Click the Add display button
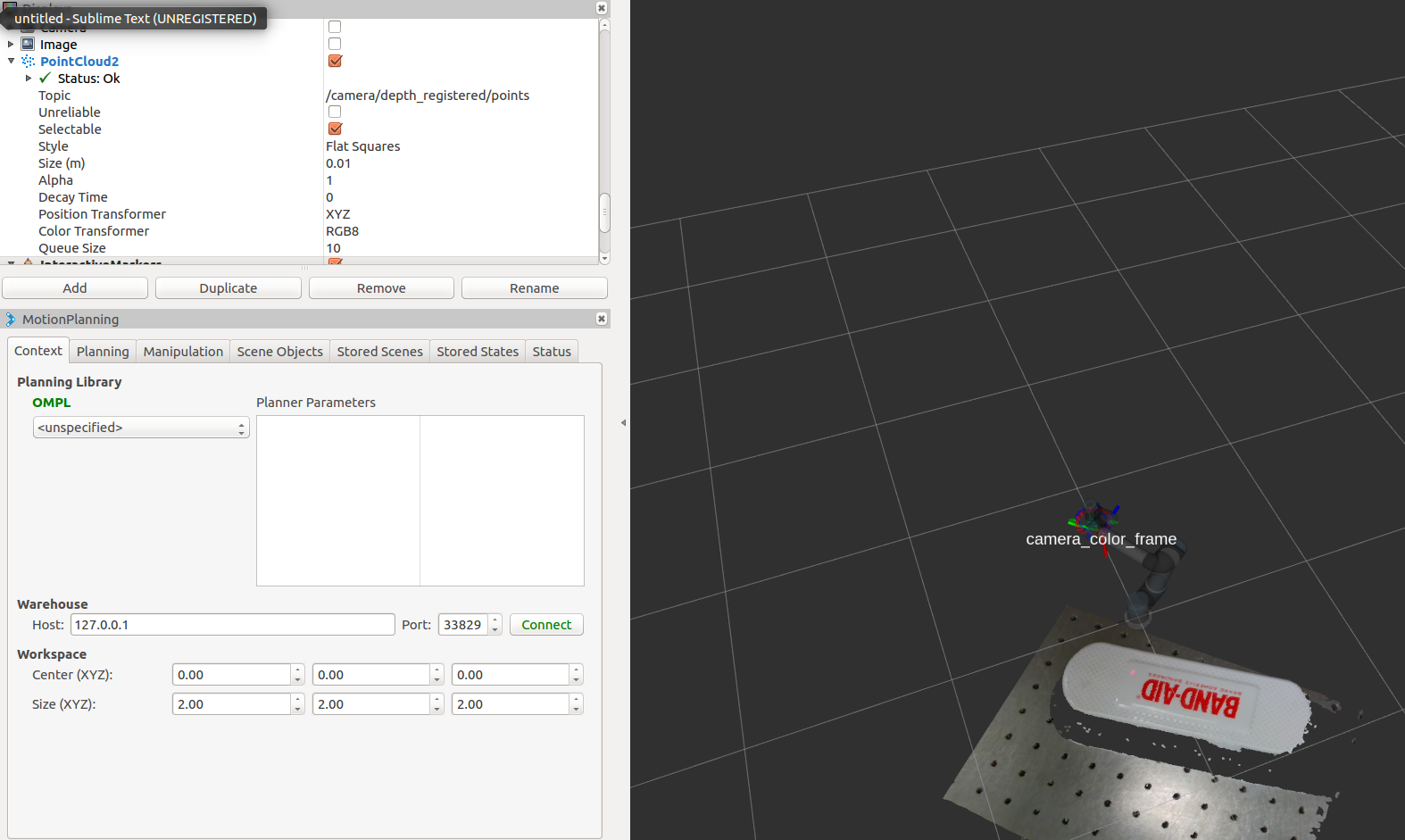 pyautogui.click(x=75, y=288)
